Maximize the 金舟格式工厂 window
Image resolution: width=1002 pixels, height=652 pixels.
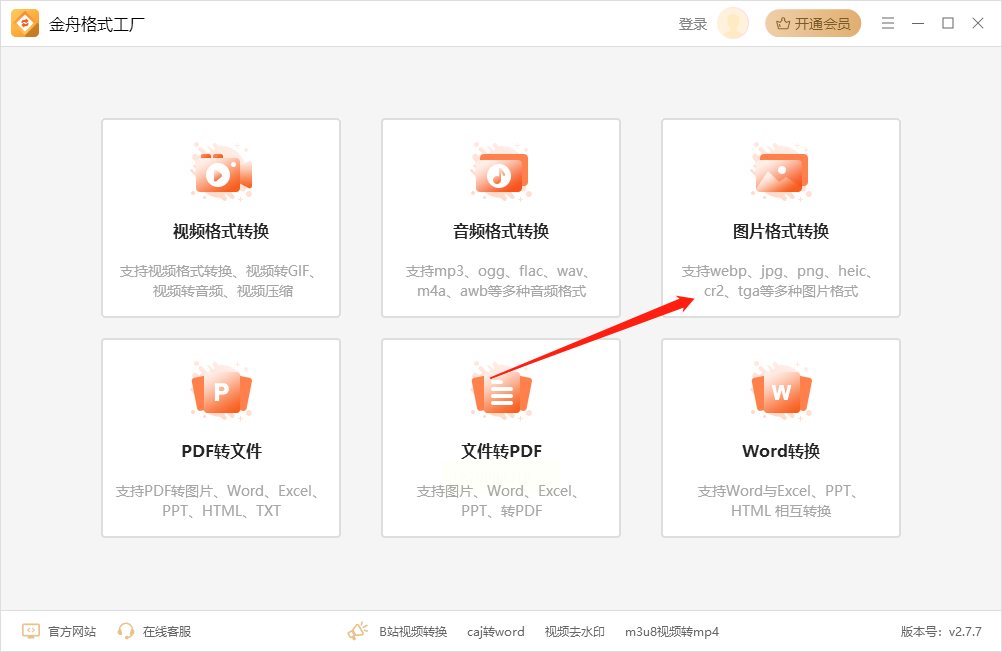948,23
